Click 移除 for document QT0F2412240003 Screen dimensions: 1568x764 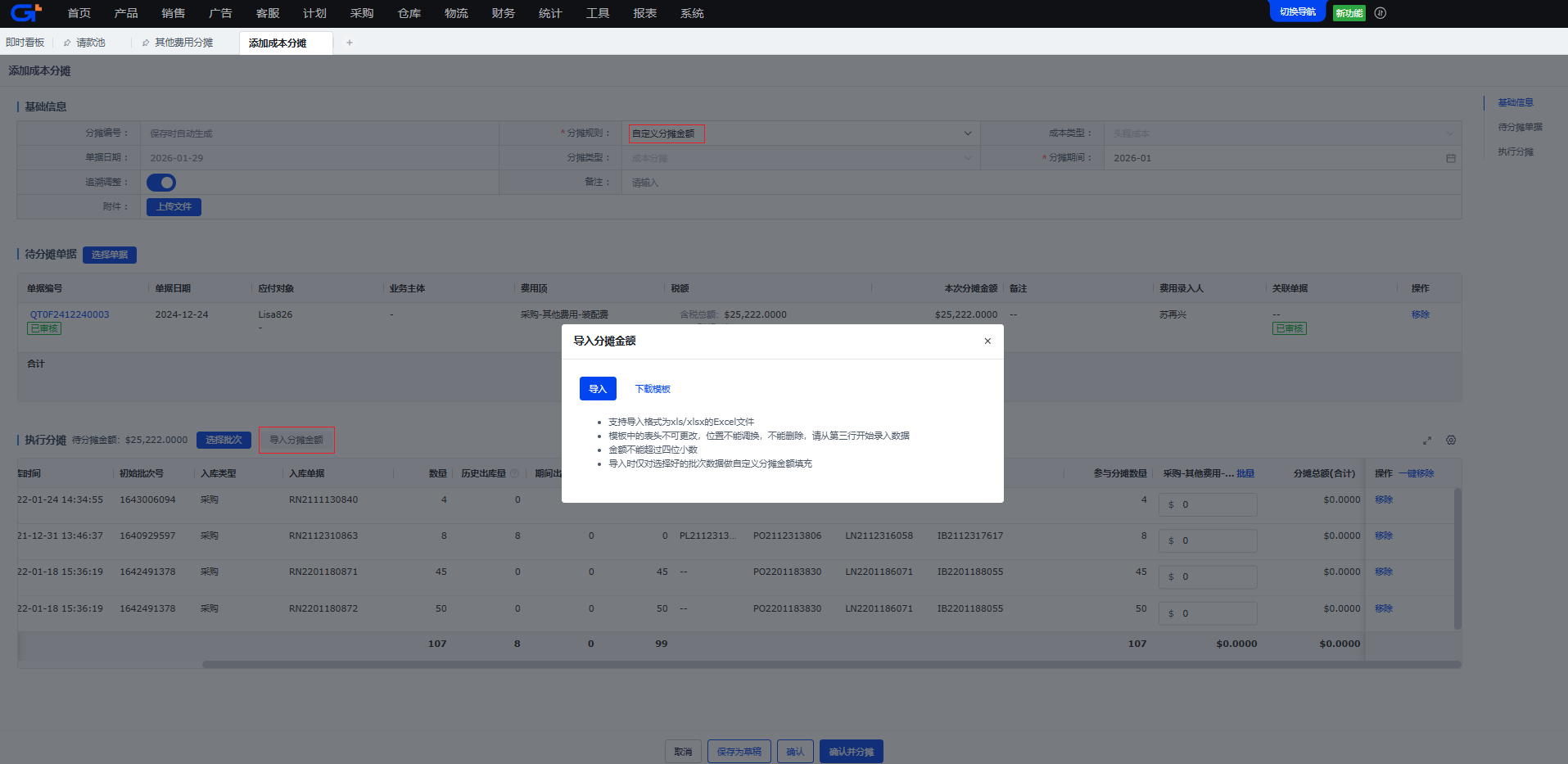pos(1421,314)
